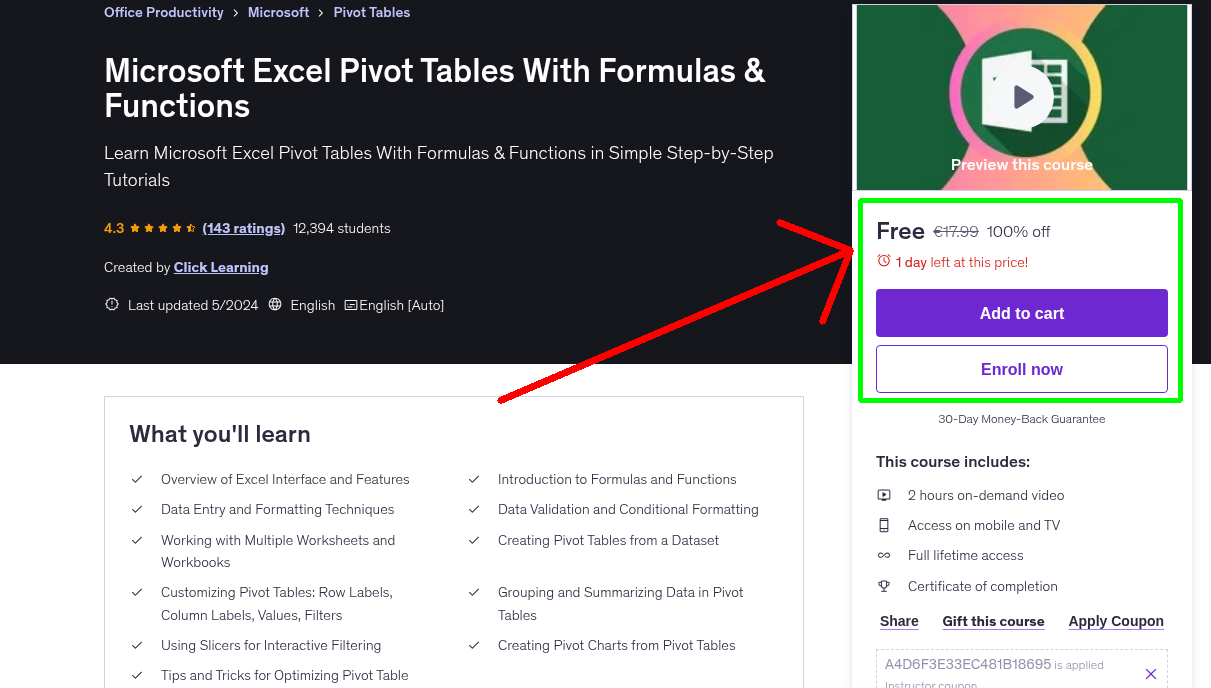
Task: Click Apply Coupon
Action: pos(1116,621)
